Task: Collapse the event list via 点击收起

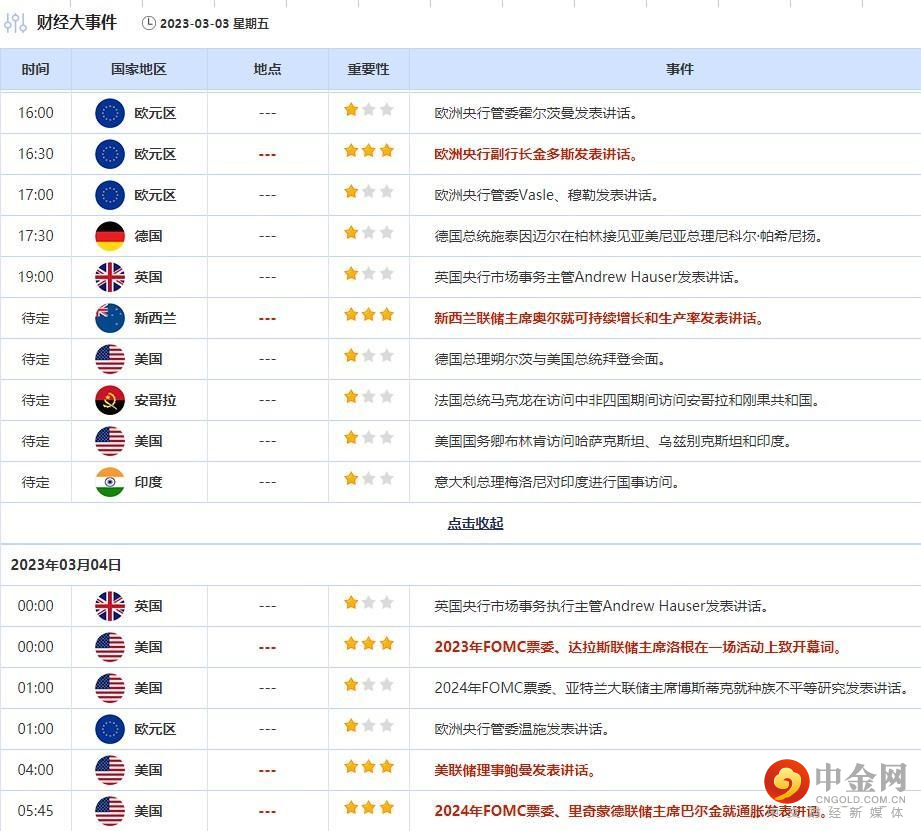Action: pyautogui.click(x=475, y=523)
